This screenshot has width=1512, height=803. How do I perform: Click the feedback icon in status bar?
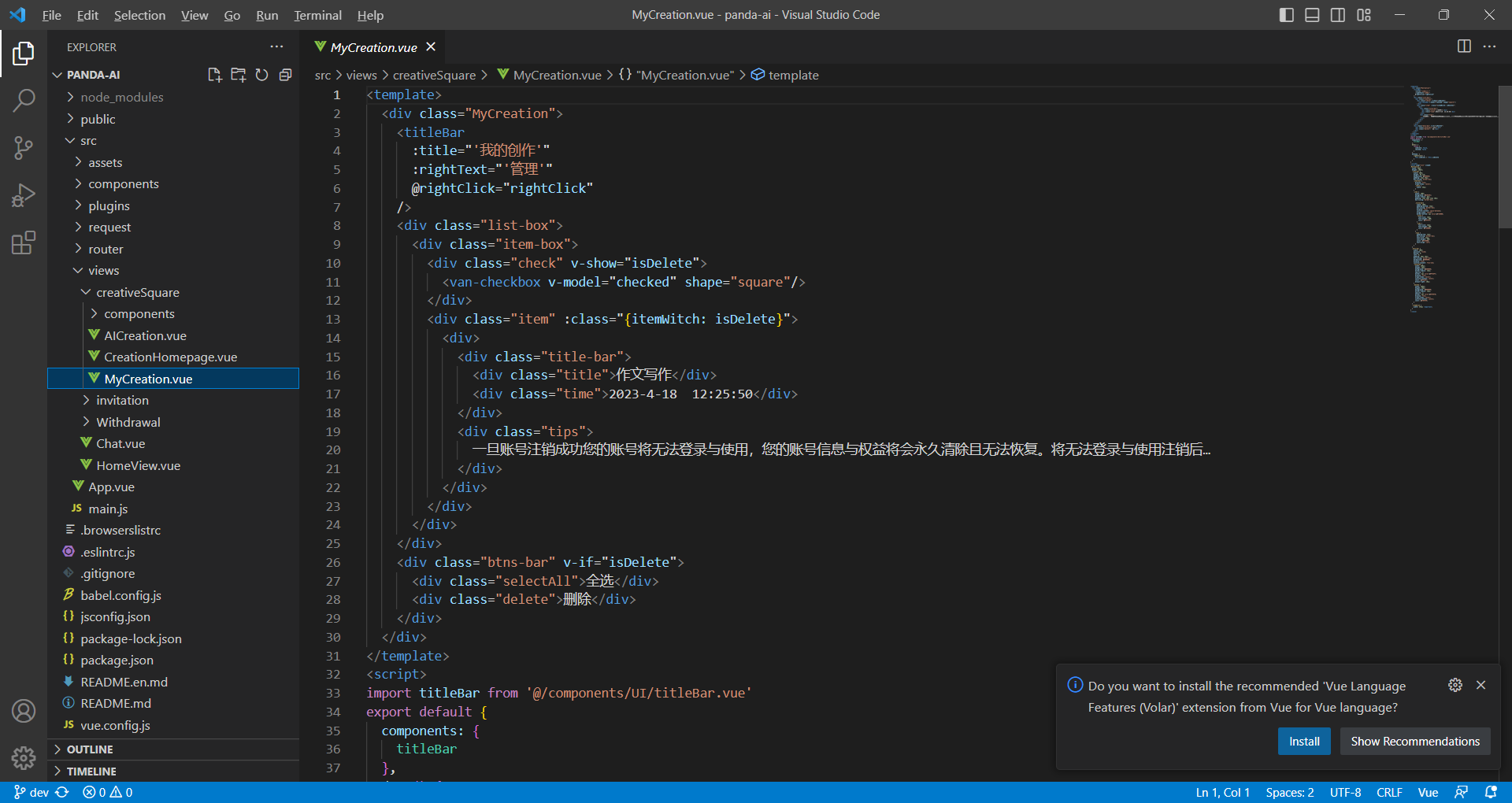tap(1461, 792)
